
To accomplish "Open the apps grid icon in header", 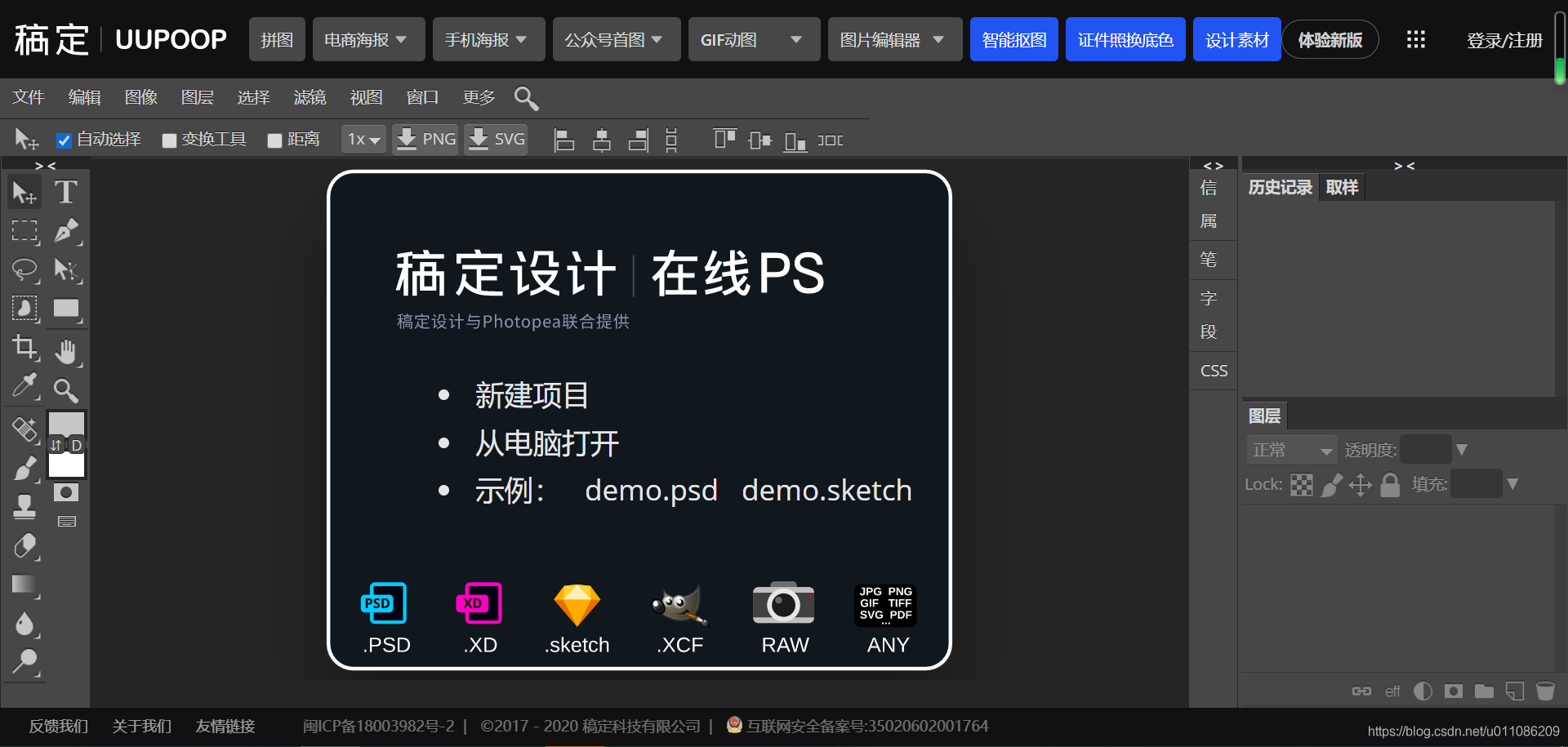I will point(1416,40).
